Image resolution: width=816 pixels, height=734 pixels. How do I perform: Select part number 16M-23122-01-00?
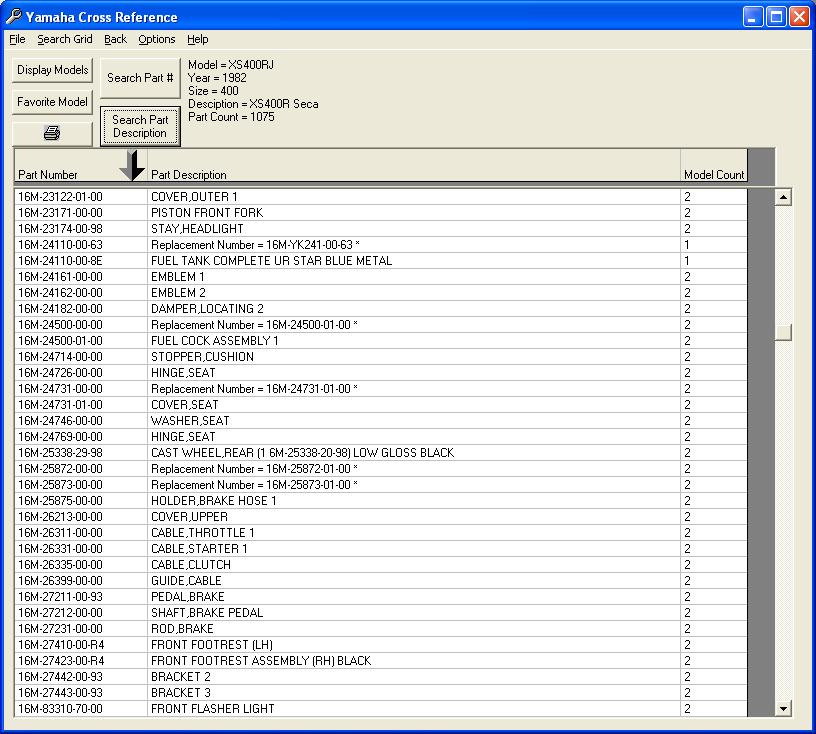(x=60, y=197)
